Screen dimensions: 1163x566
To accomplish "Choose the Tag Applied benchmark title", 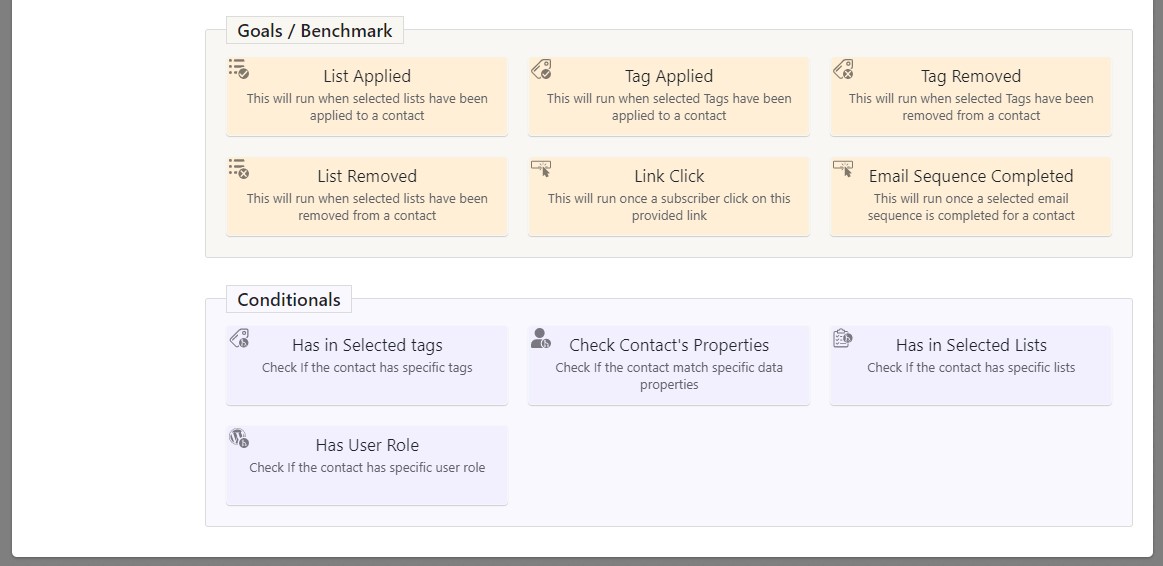I will click(669, 76).
